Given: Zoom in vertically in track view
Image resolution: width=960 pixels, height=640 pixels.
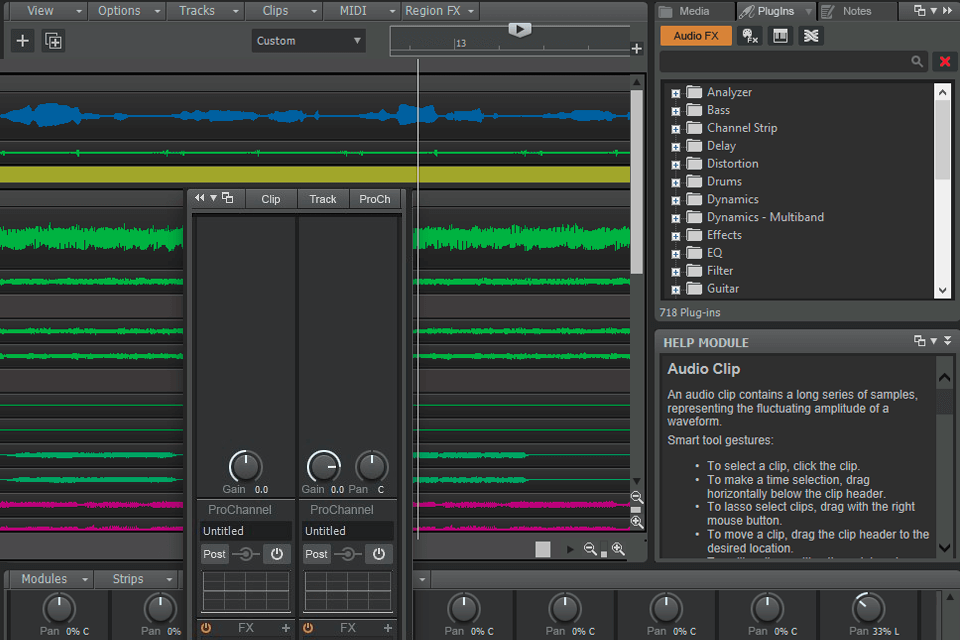Looking at the screenshot, I should 637,522.
